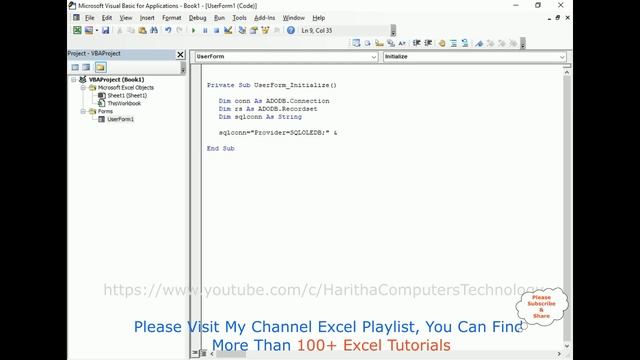This screenshot has width=640, height=360.
Task: Click View Object in Project panel
Action: click(x=86, y=67)
